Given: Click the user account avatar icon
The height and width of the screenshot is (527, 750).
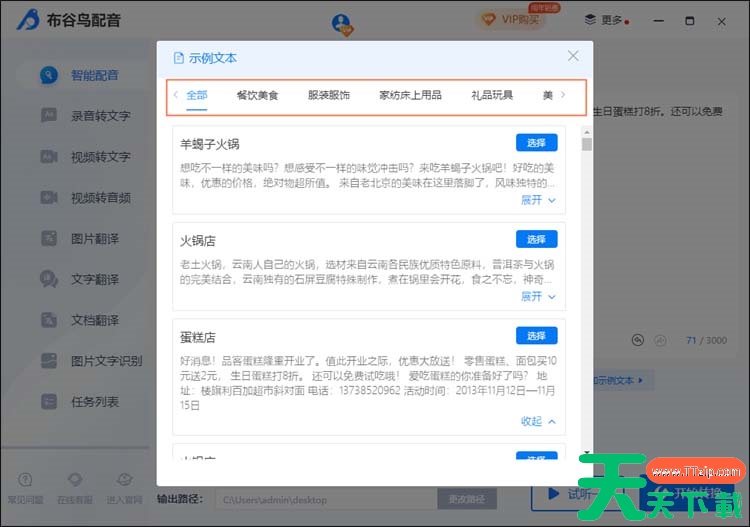Looking at the screenshot, I should coord(342,24).
